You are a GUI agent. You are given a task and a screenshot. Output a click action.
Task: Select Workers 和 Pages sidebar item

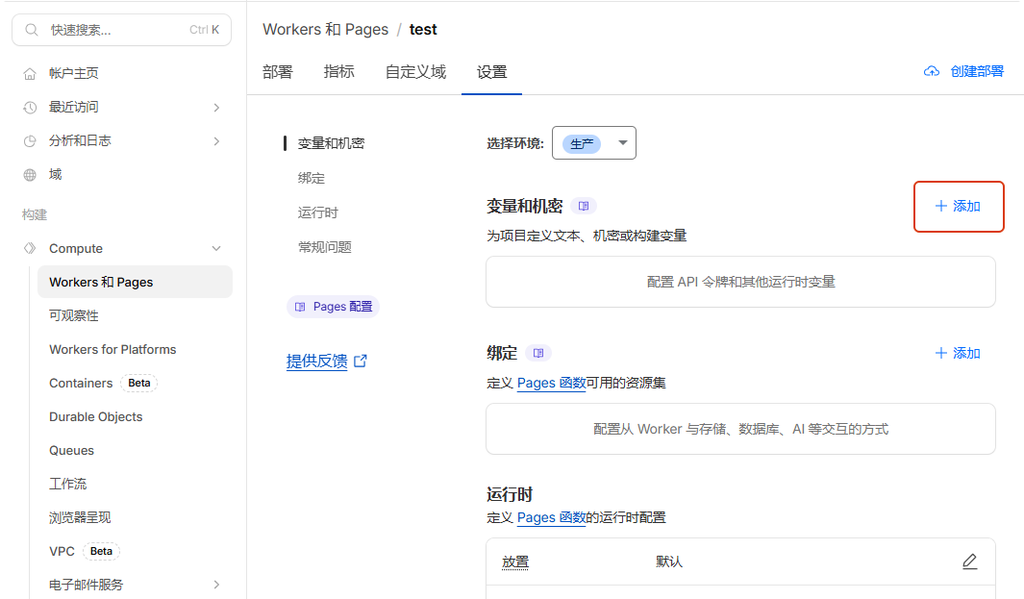click(135, 282)
